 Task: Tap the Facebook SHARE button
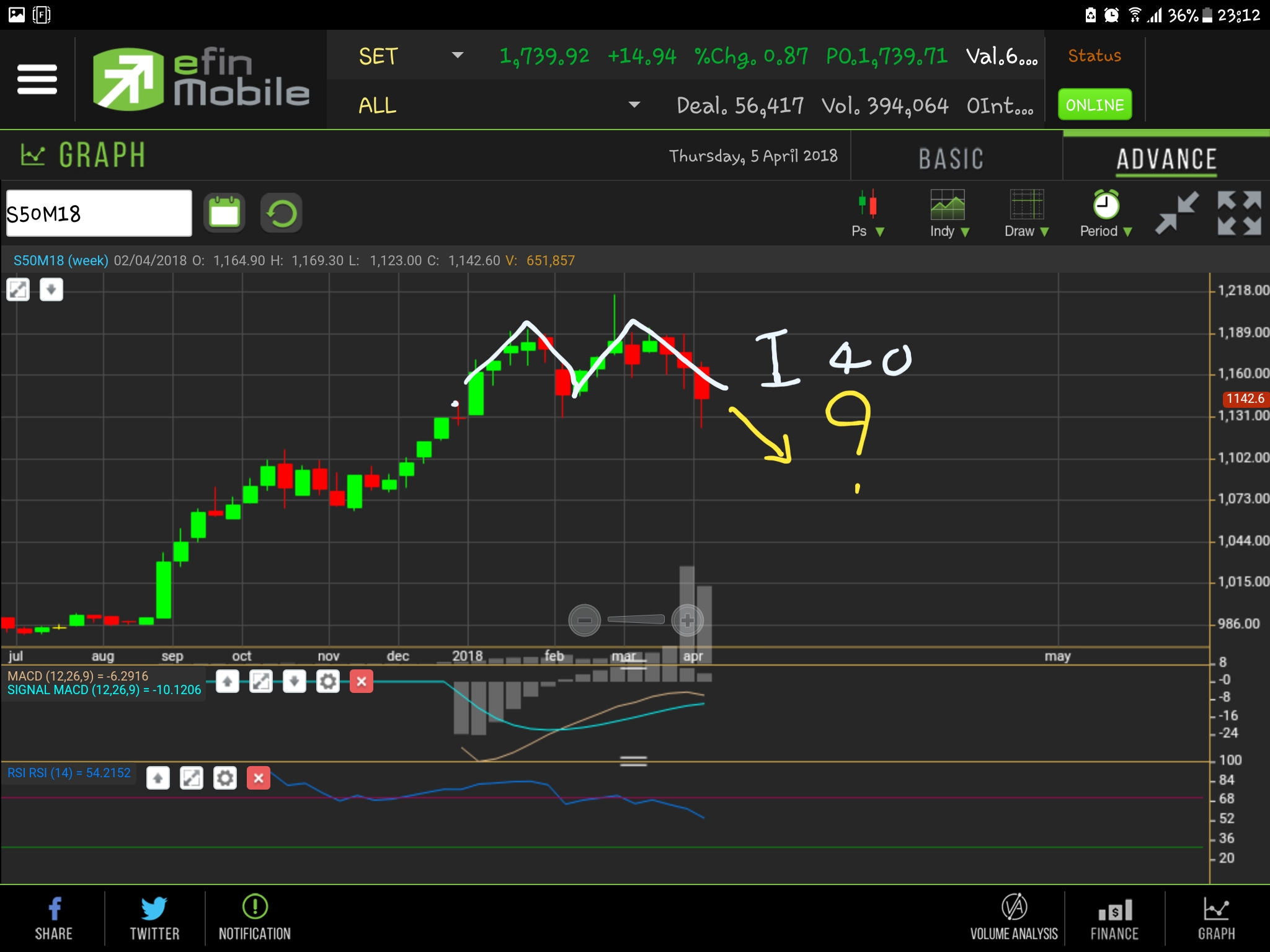click(x=54, y=917)
